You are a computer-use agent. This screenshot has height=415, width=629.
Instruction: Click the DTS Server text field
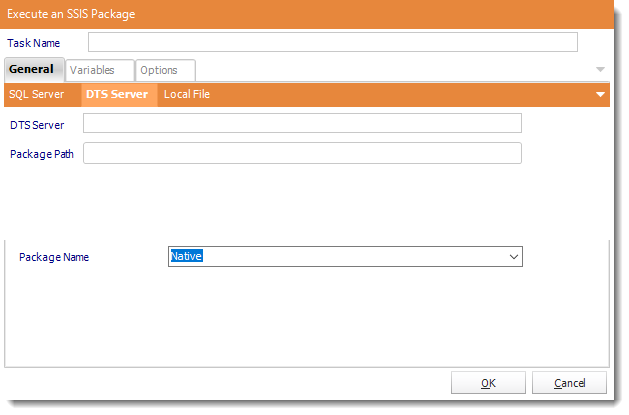302,123
